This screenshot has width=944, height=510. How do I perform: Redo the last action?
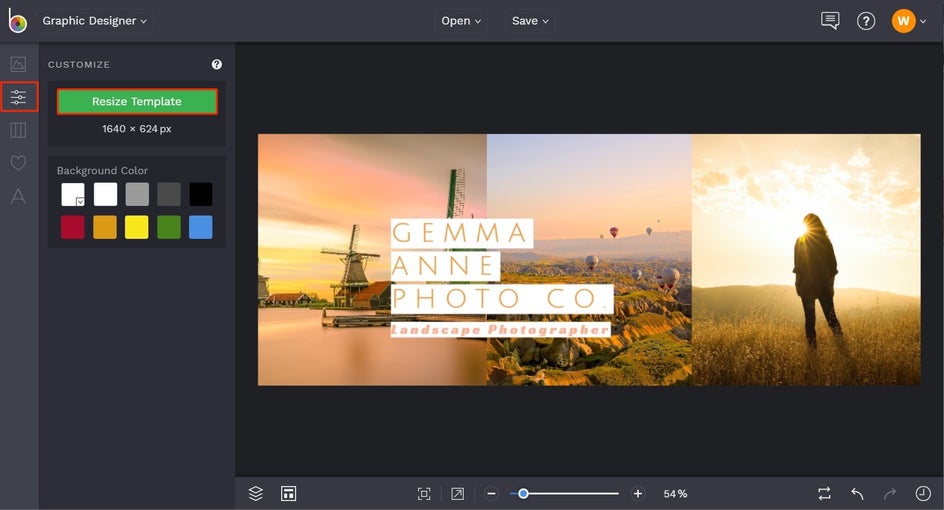pyautogui.click(x=890, y=494)
